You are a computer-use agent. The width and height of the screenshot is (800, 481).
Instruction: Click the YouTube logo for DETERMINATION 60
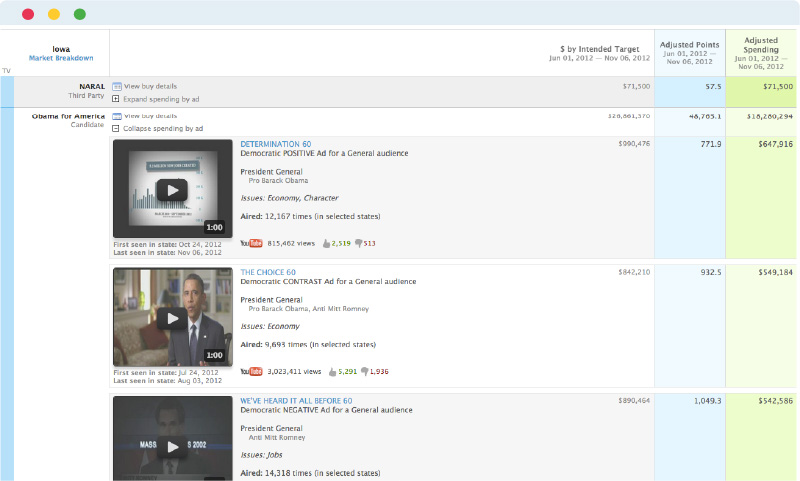[x=251, y=243]
